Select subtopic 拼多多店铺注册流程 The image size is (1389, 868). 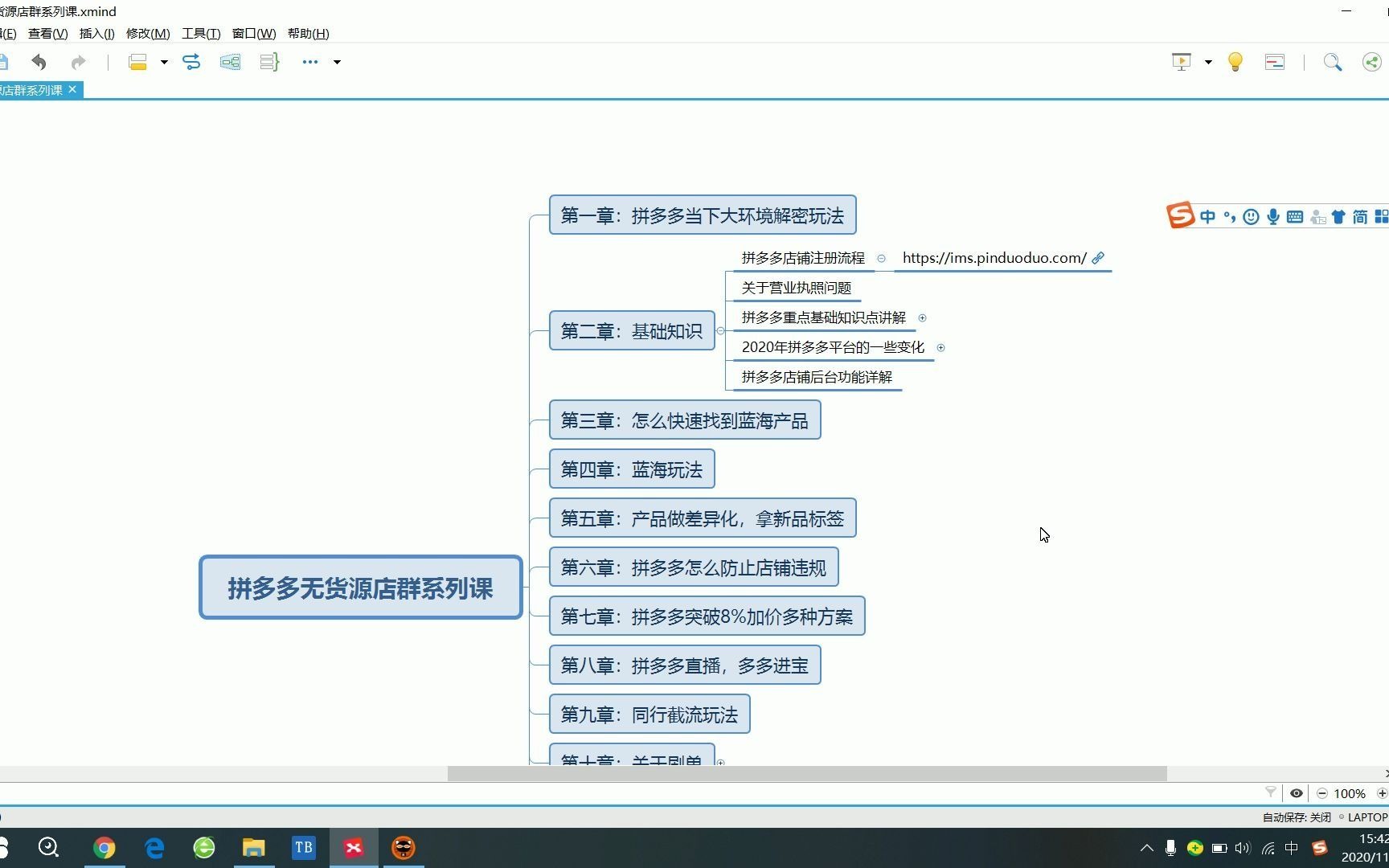803,258
